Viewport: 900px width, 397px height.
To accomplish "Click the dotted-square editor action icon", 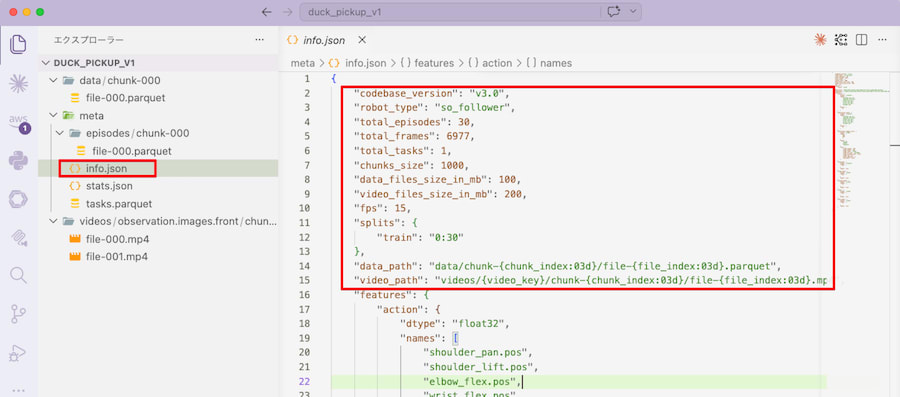I will (x=841, y=40).
